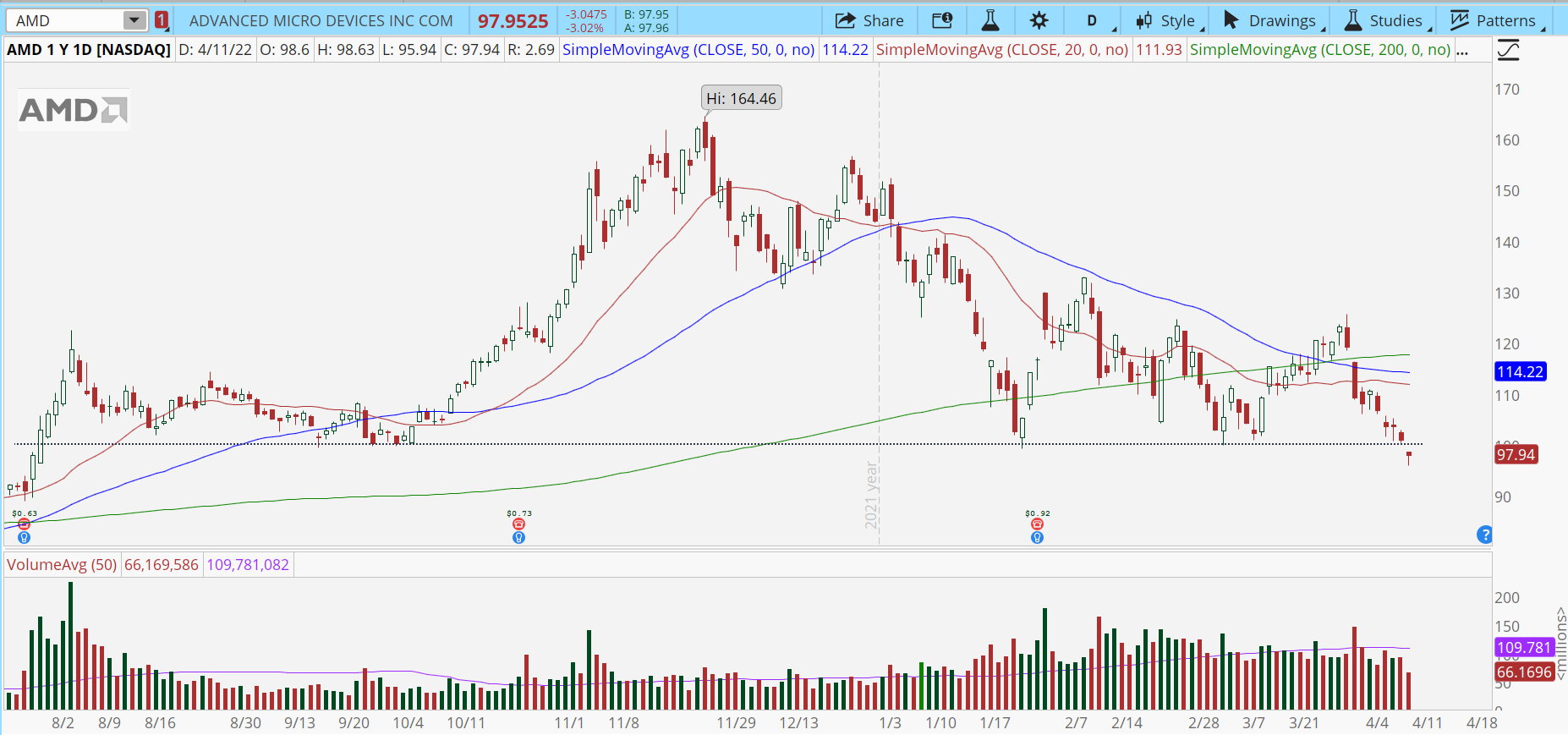Screen dimensions: 1568x735
Task: Click the ADVANCED MICRO DEVICES INC COM name
Action: [x=321, y=20]
